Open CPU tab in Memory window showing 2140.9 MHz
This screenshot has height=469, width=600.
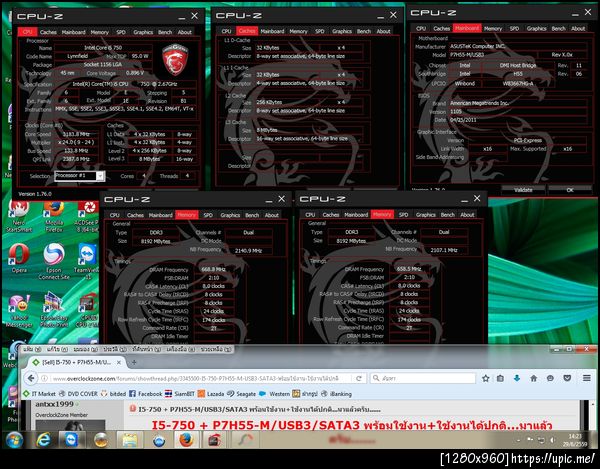(x=114, y=215)
